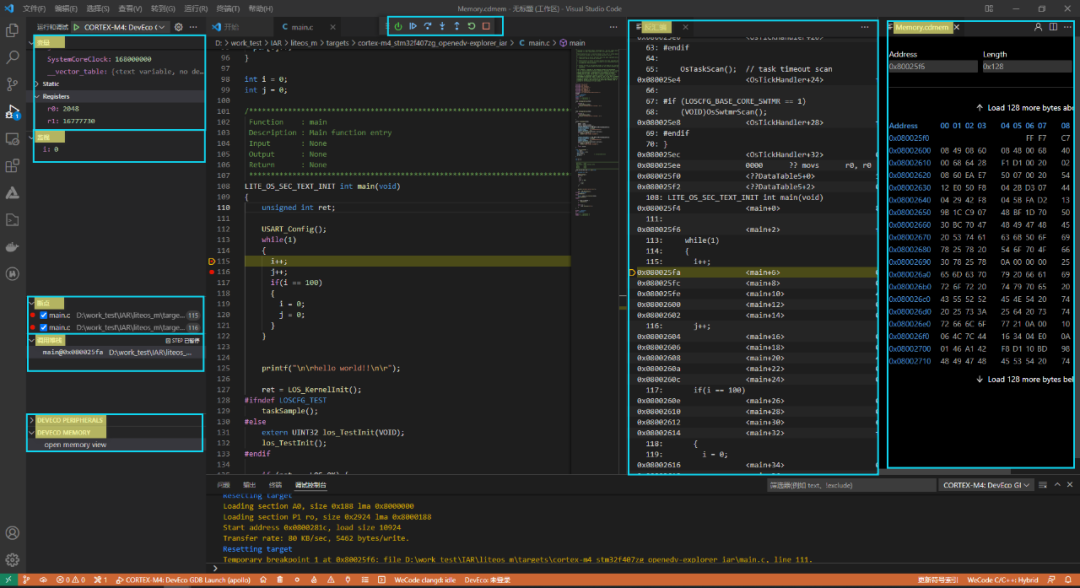Click the green reset power icon in debug toolbar
The width and height of the screenshot is (1080, 588).
[x=398, y=26]
